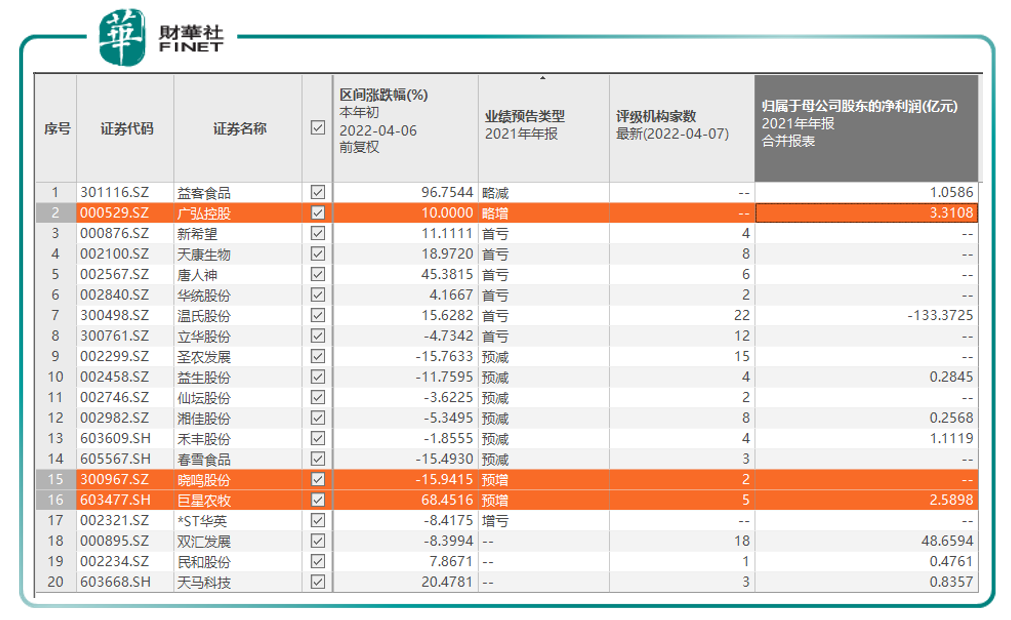The image size is (1011, 620).
Task: Select the price change value -15.7633
Action: click(444, 356)
